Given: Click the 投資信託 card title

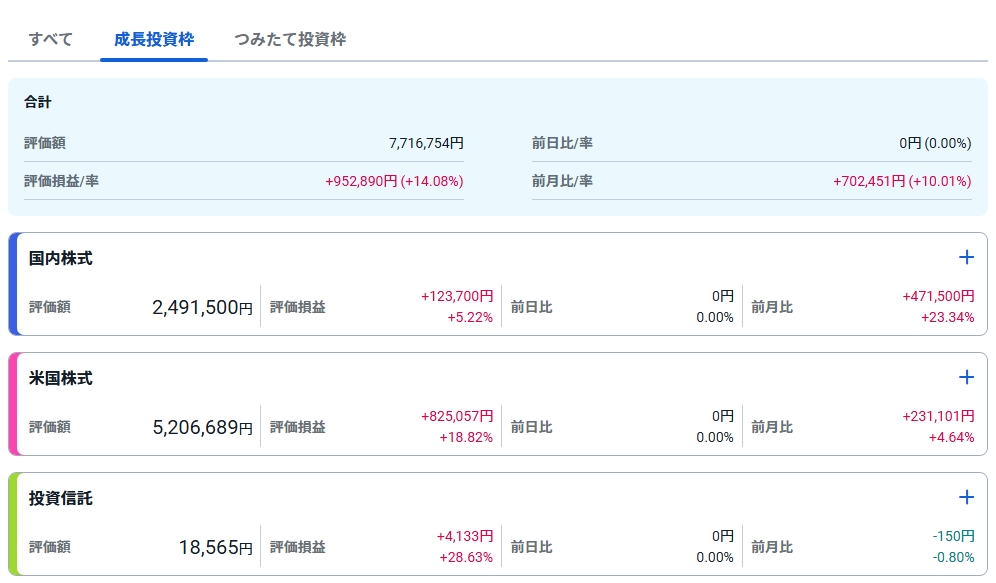Looking at the screenshot, I should (61, 498).
